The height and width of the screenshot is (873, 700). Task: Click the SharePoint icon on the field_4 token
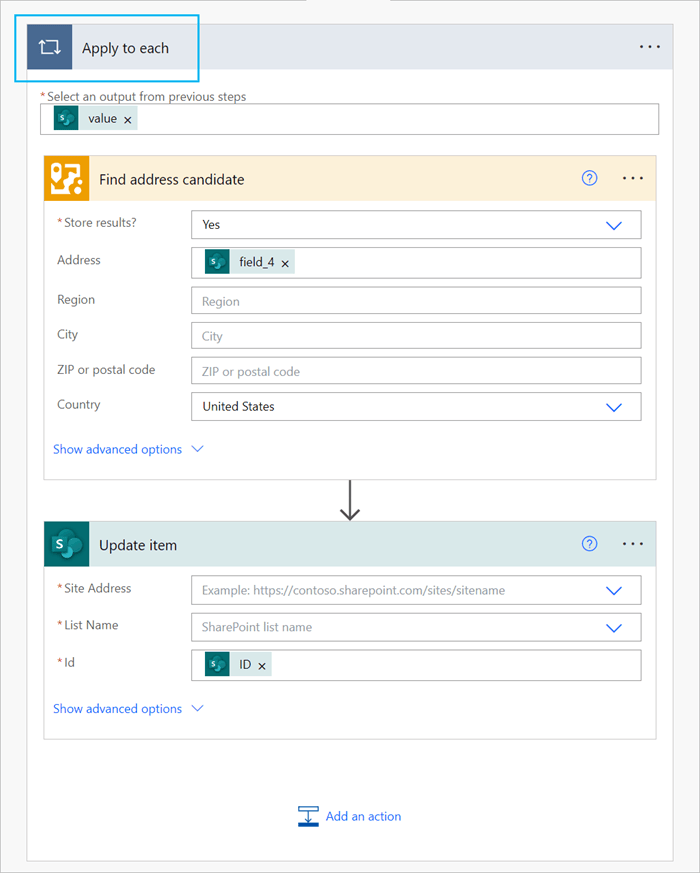click(216, 262)
